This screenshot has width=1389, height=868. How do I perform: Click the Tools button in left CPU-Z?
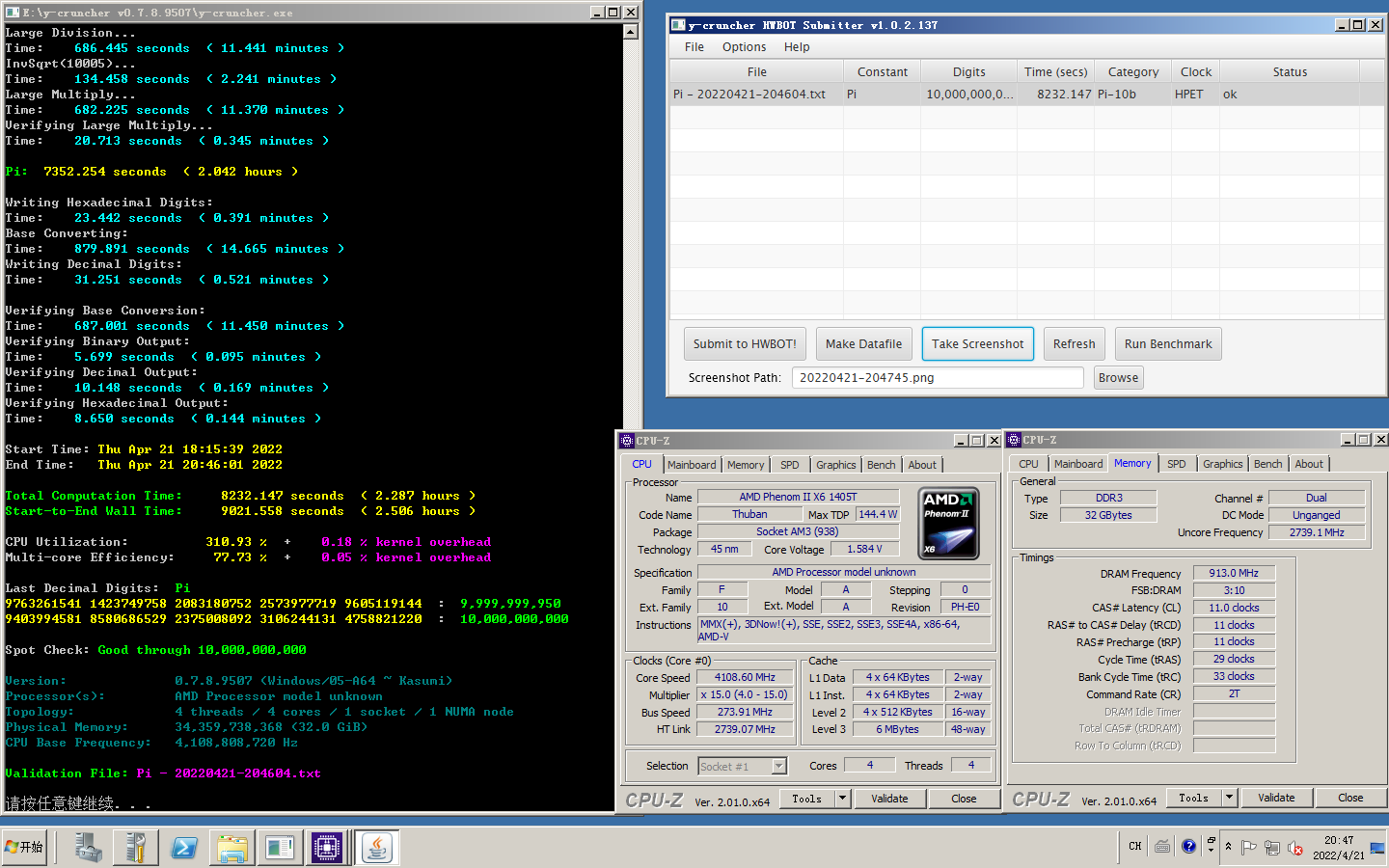[807, 799]
